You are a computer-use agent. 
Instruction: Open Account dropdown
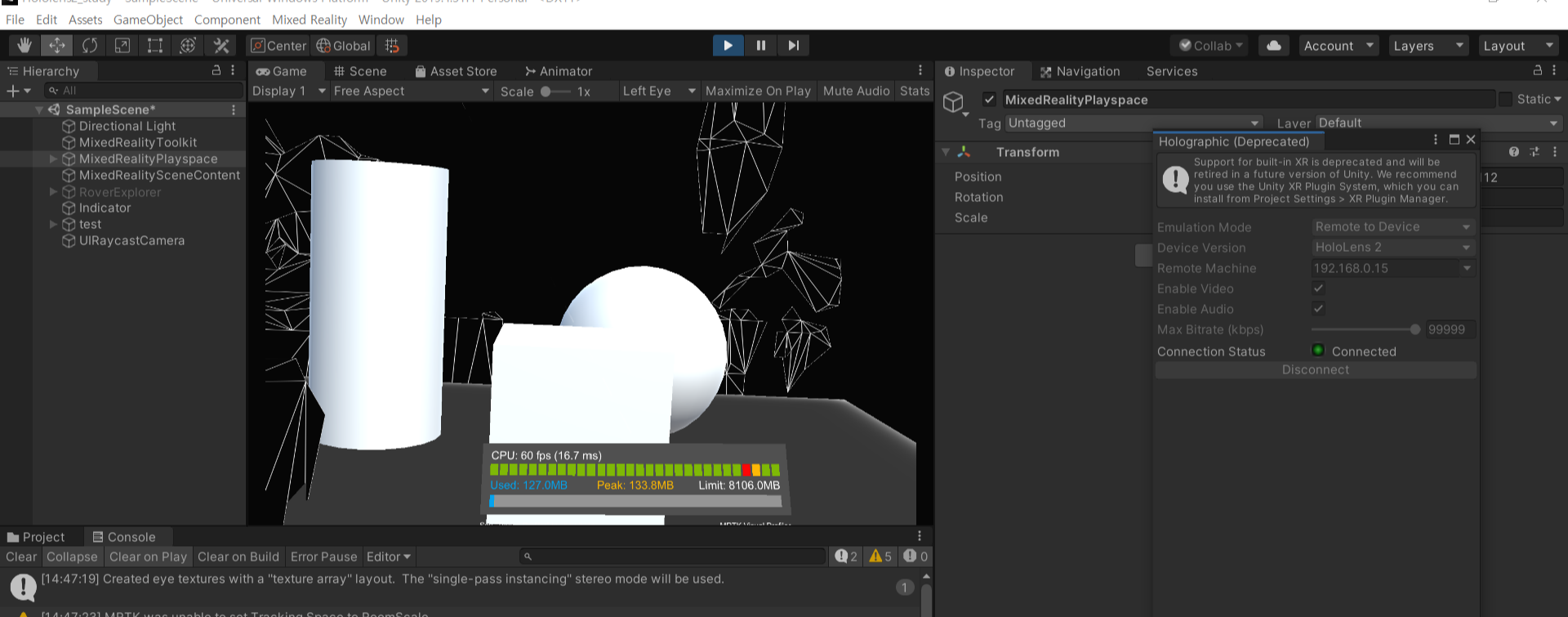tap(1339, 46)
